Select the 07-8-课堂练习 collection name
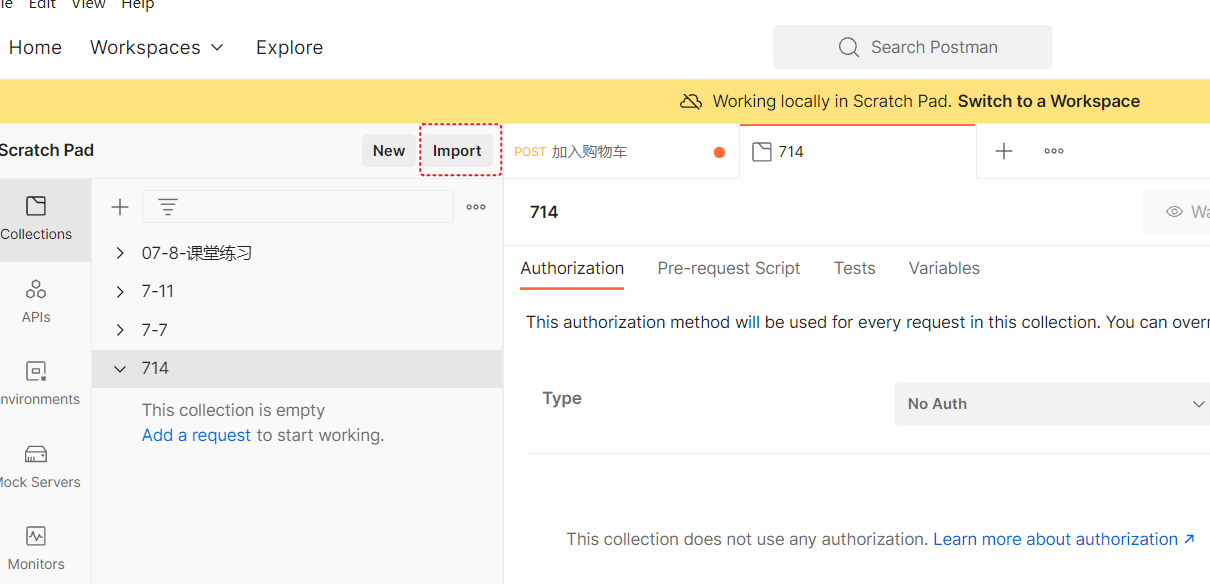 197,253
